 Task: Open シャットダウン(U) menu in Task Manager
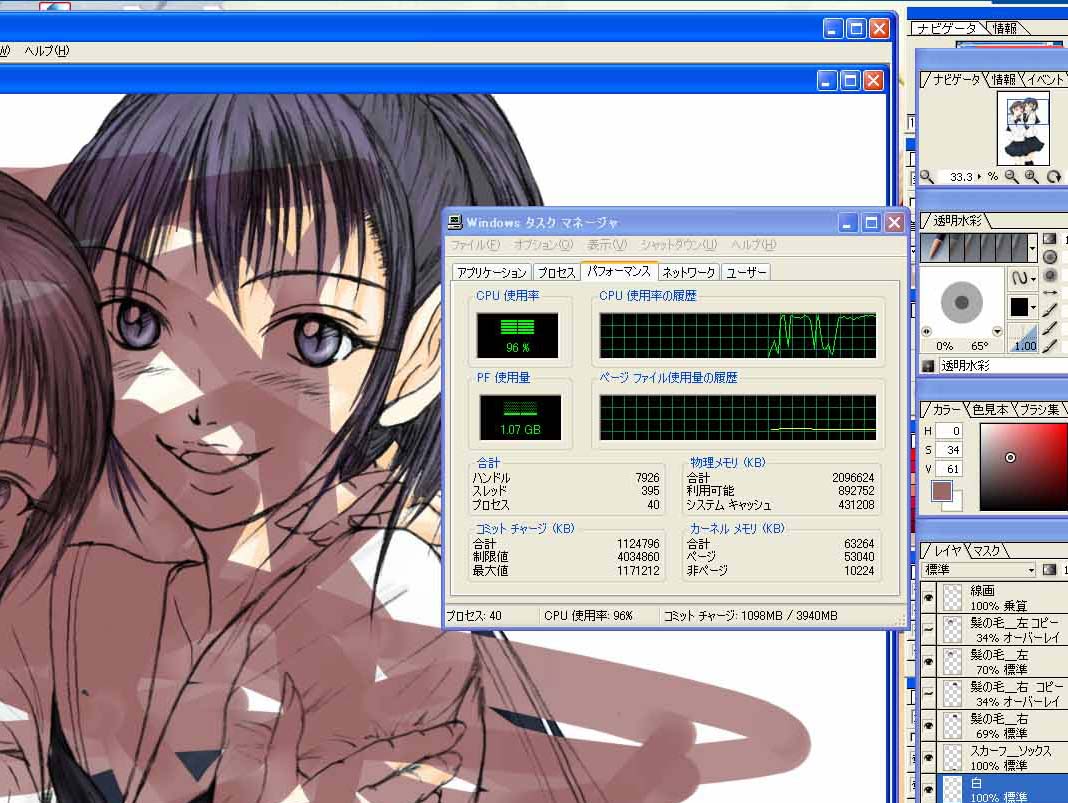(678, 245)
